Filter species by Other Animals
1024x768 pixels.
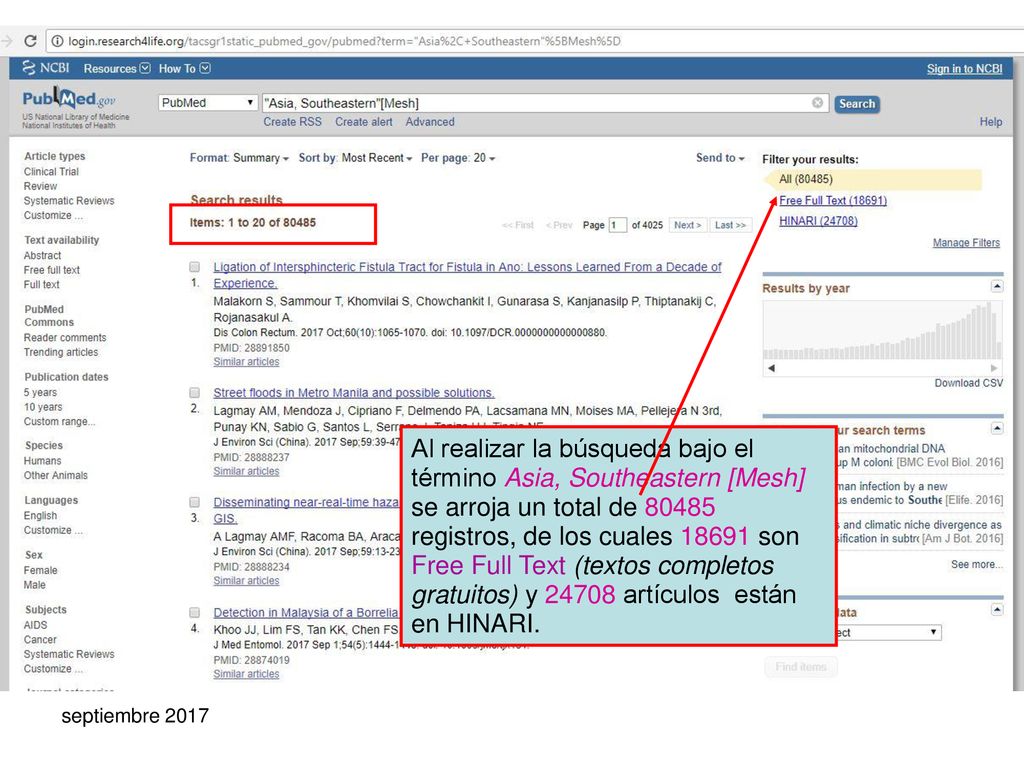point(56,475)
